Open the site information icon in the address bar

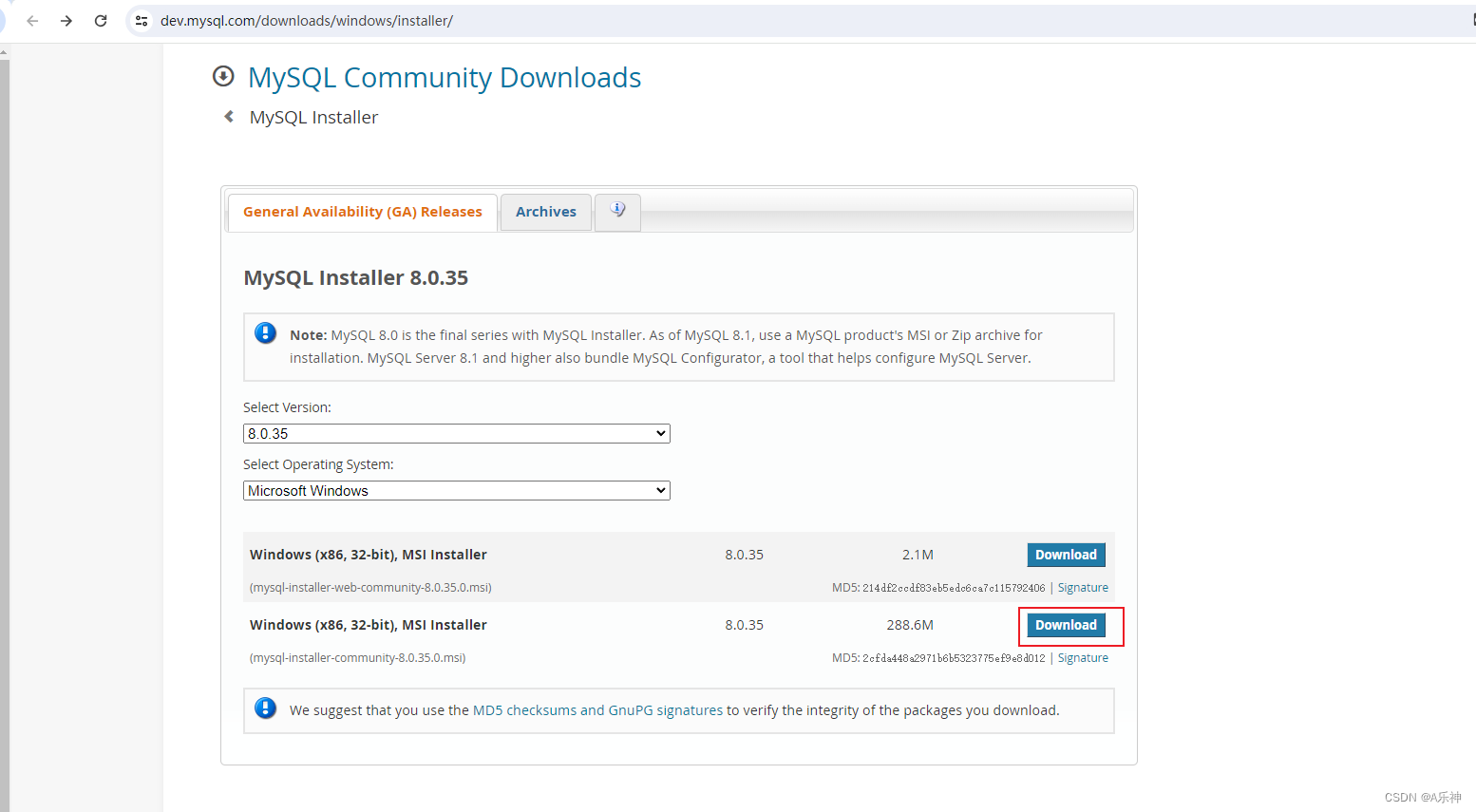(x=142, y=21)
